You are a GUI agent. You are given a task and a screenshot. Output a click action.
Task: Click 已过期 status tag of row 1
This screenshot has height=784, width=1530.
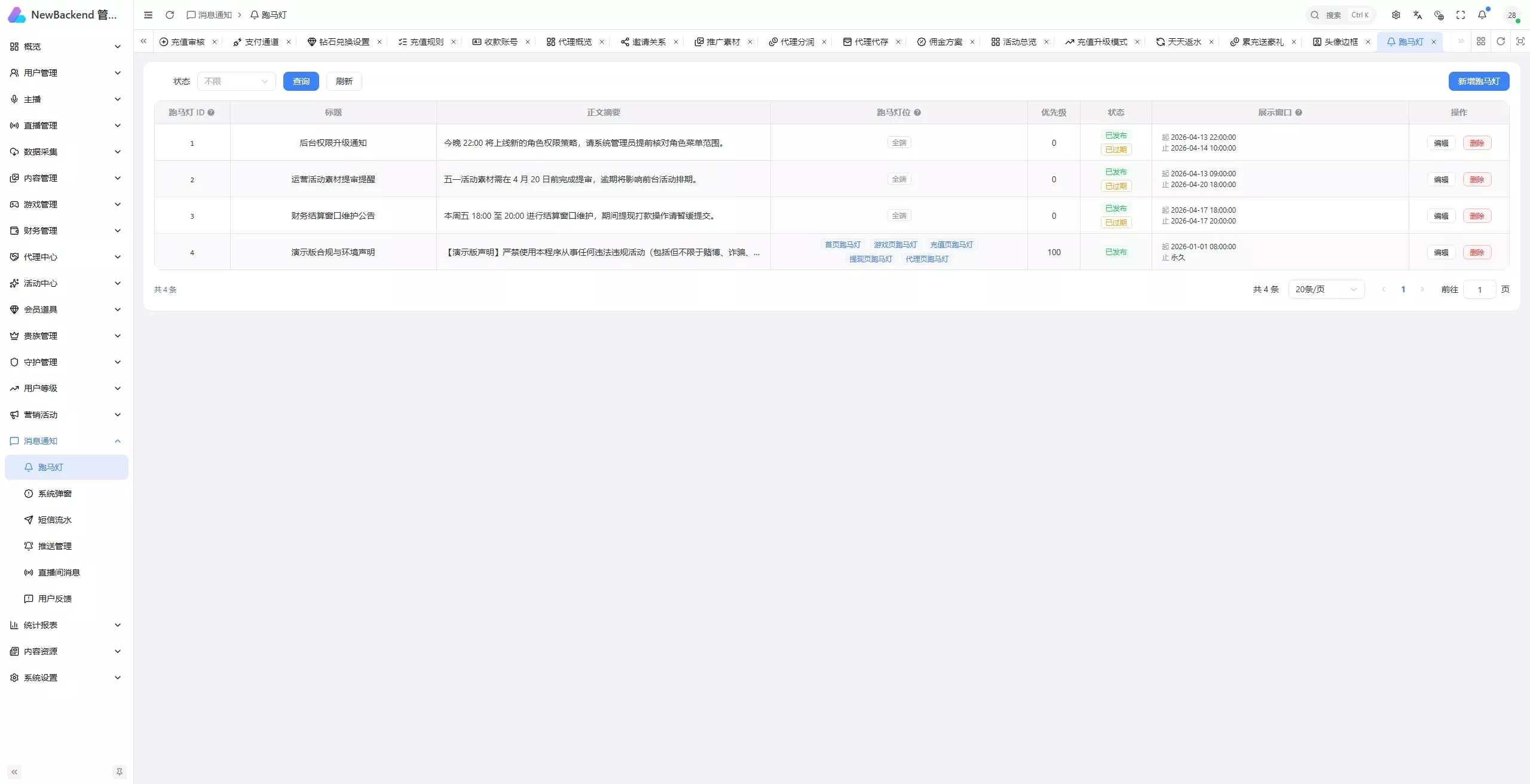point(1116,150)
